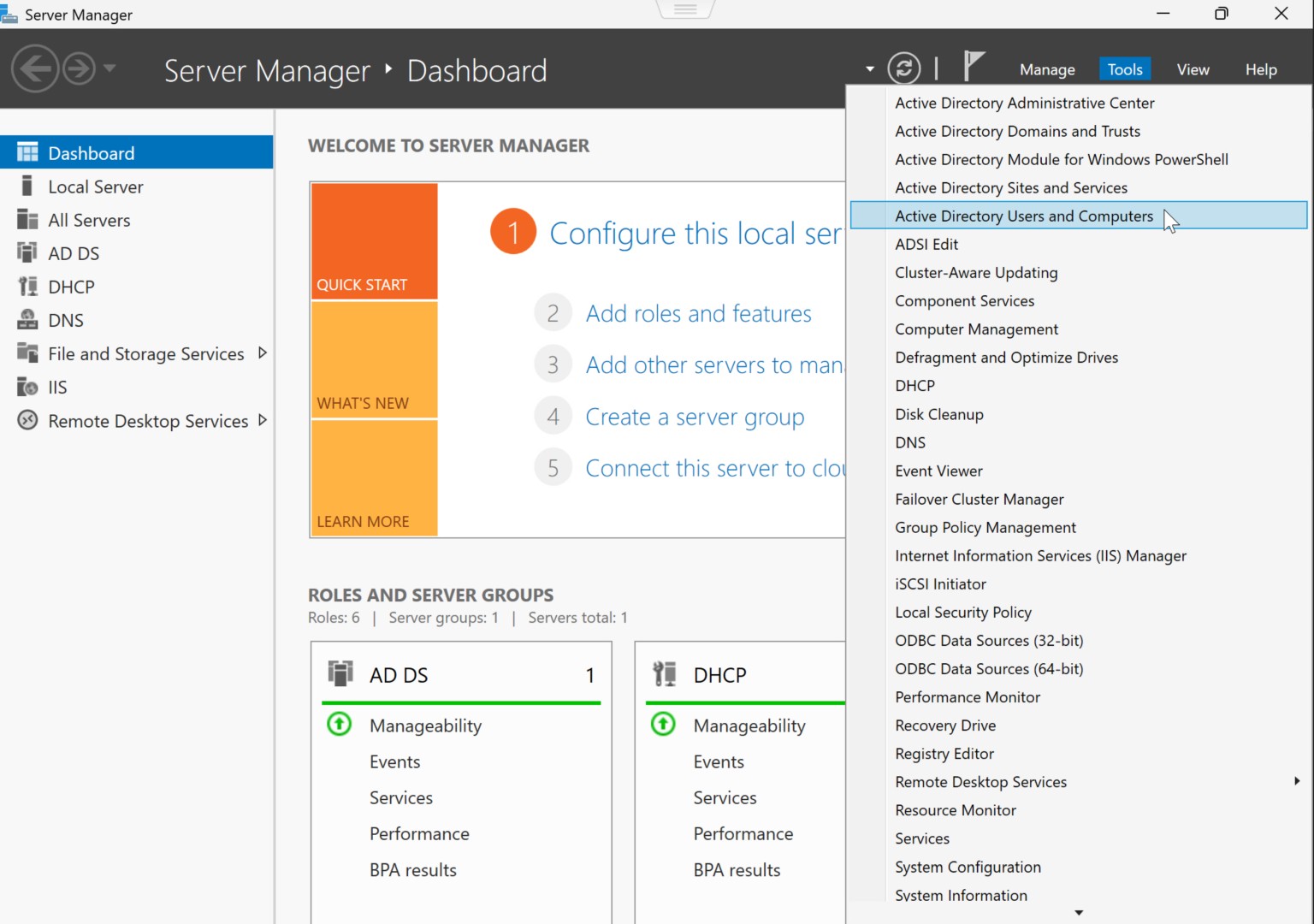This screenshot has width=1314, height=924.
Task: Click the DNS sidebar icon
Action: [27, 320]
